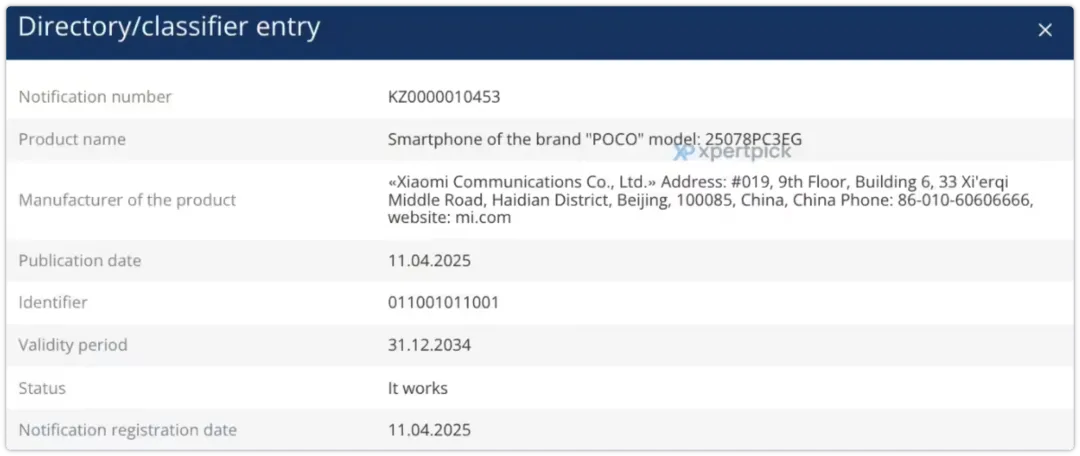Select the notification registration date value

[429, 431]
